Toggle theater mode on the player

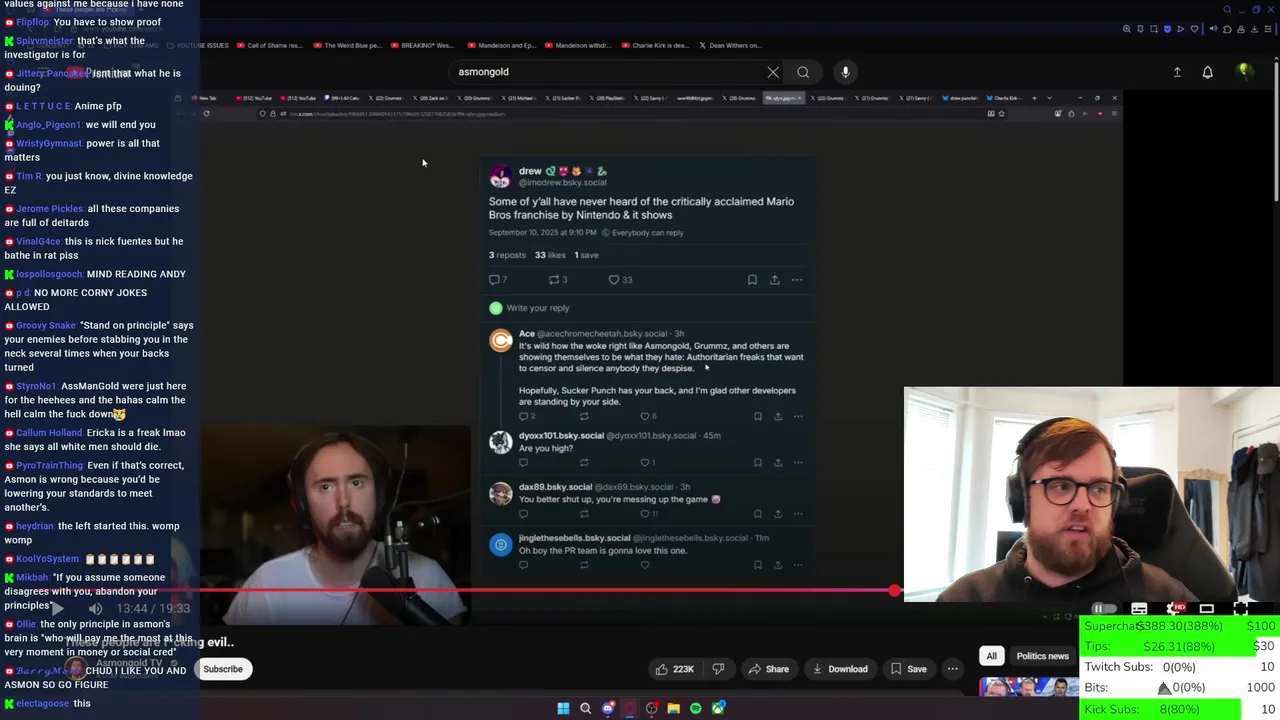tap(1207, 608)
